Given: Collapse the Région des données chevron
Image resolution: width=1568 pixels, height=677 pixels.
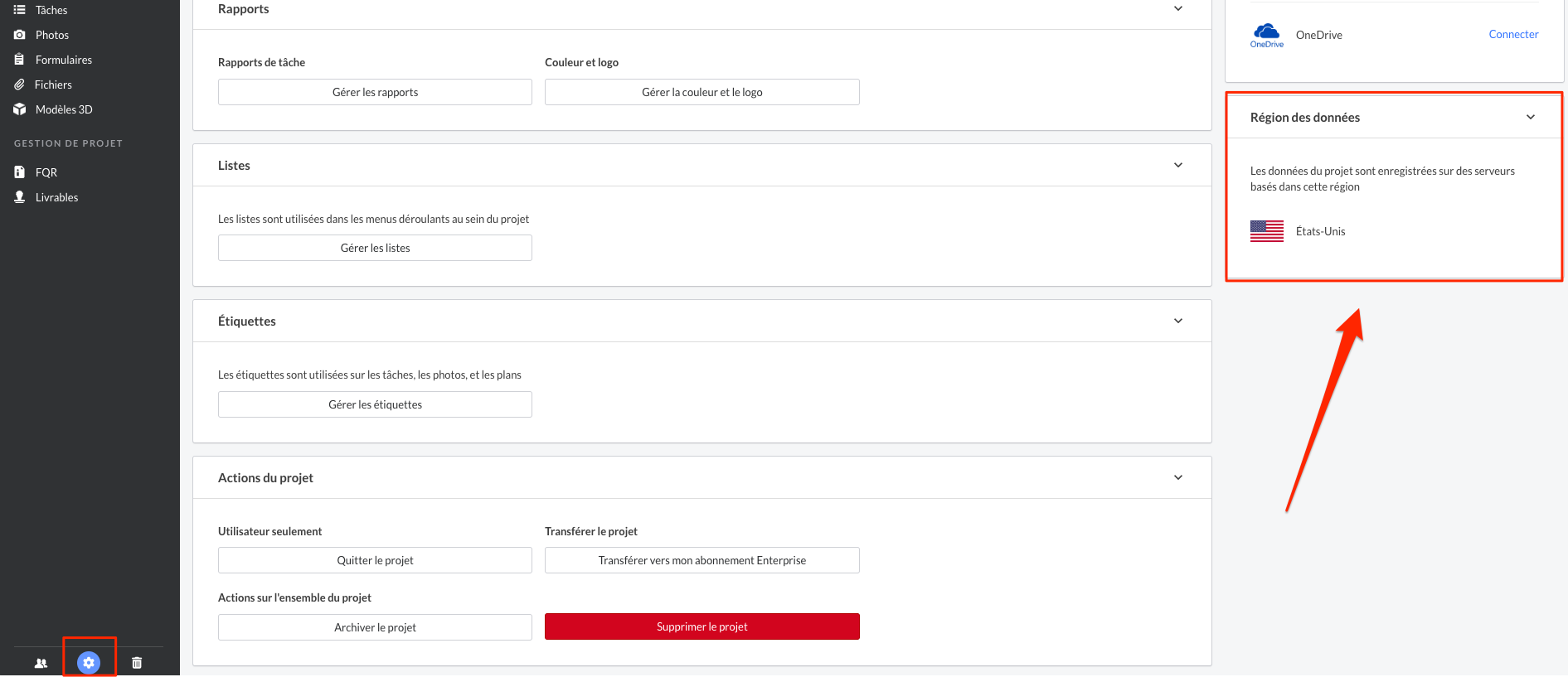Looking at the screenshot, I should coord(1531,117).
